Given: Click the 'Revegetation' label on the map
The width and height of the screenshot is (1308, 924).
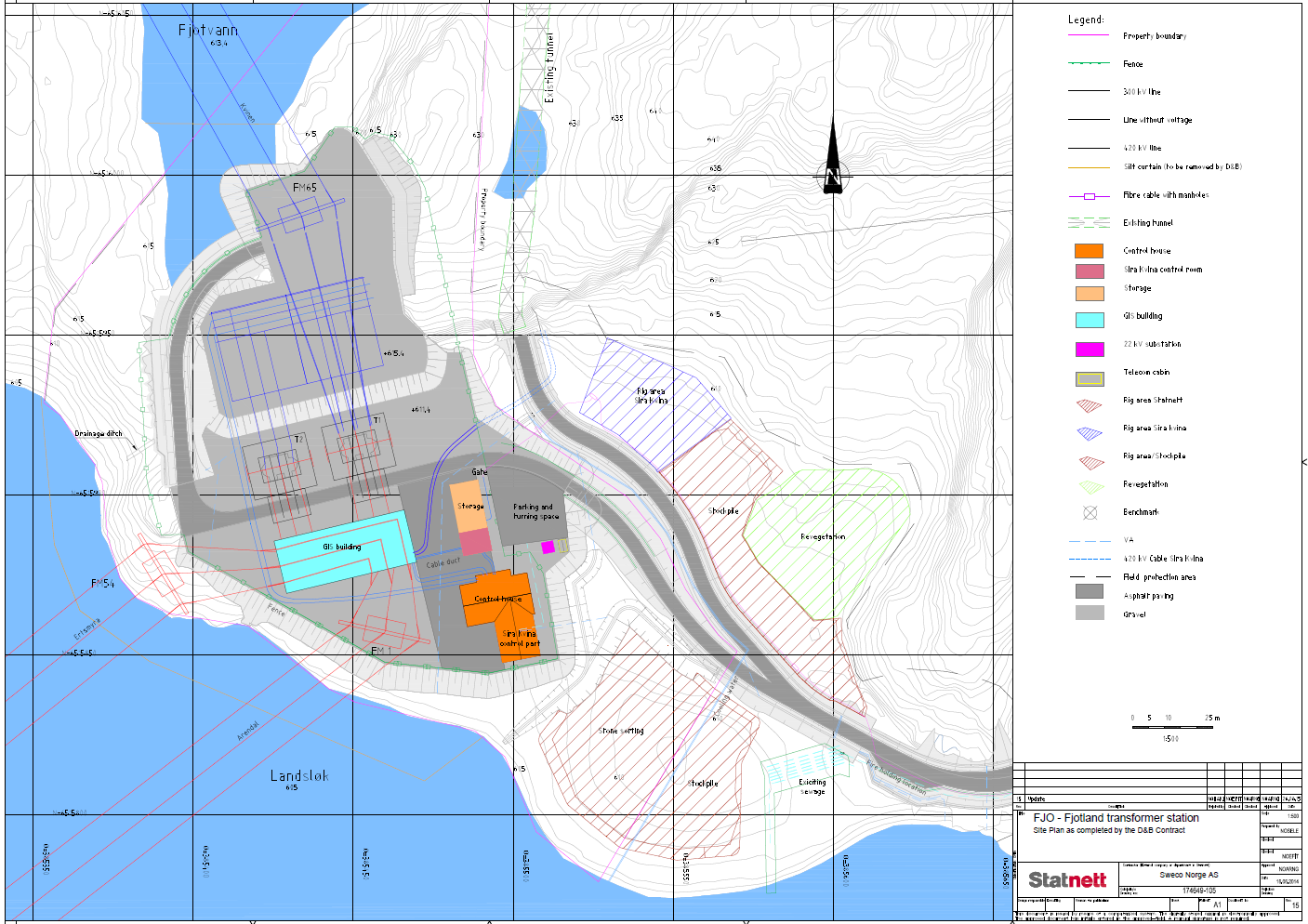Looking at the screenshot, I should pos(823,536).
